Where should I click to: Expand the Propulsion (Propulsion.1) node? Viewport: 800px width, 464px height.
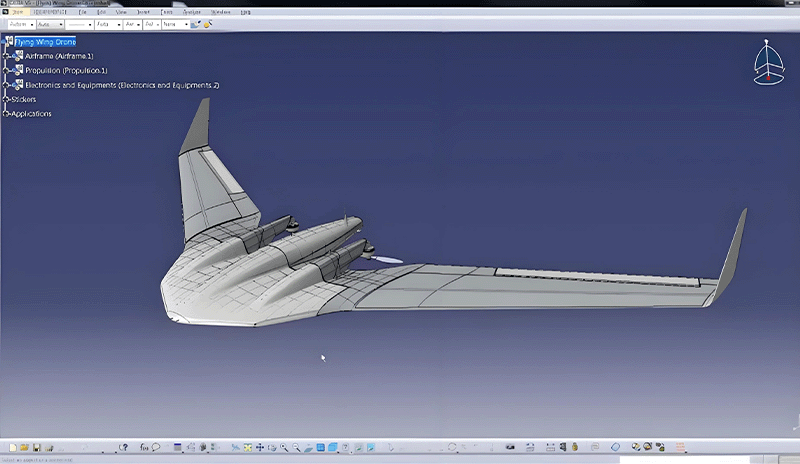point(6,70)
